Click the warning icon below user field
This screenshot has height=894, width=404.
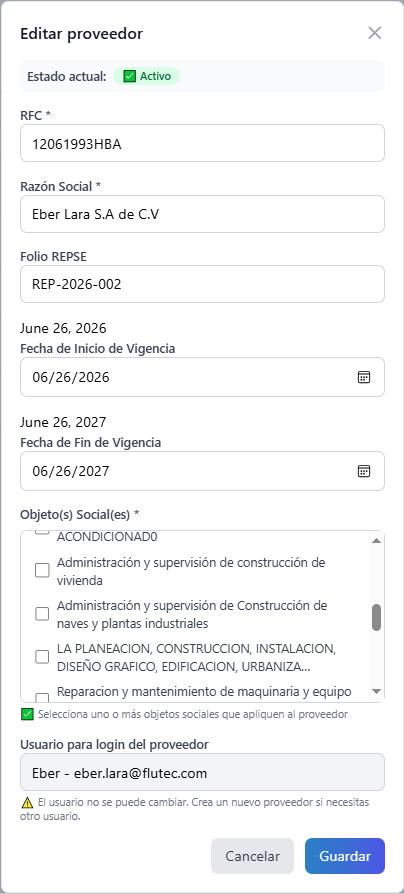[27, 803]
